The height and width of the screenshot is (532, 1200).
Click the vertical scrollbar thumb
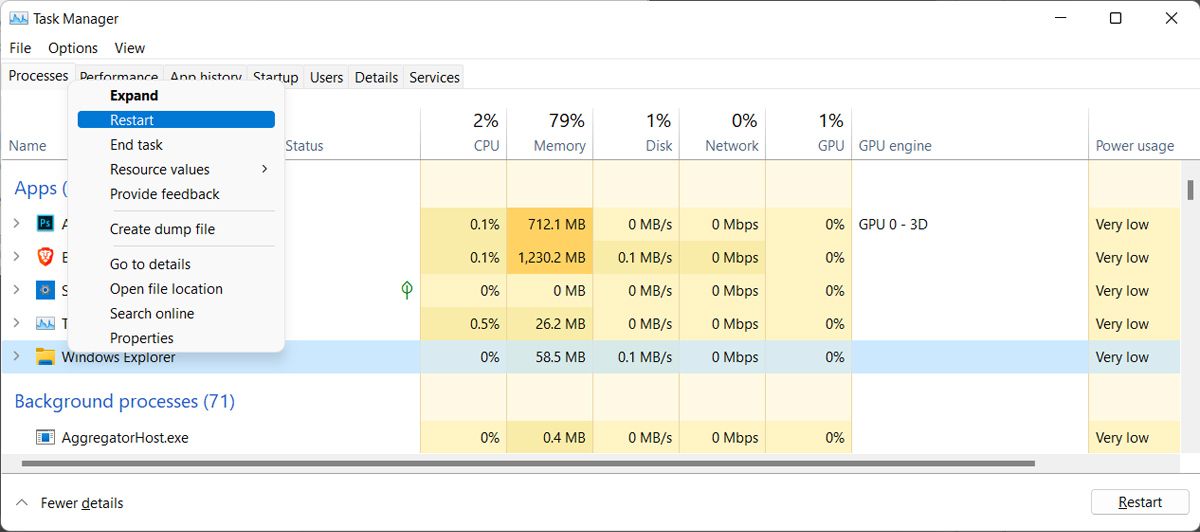[x=1189, y=189]
